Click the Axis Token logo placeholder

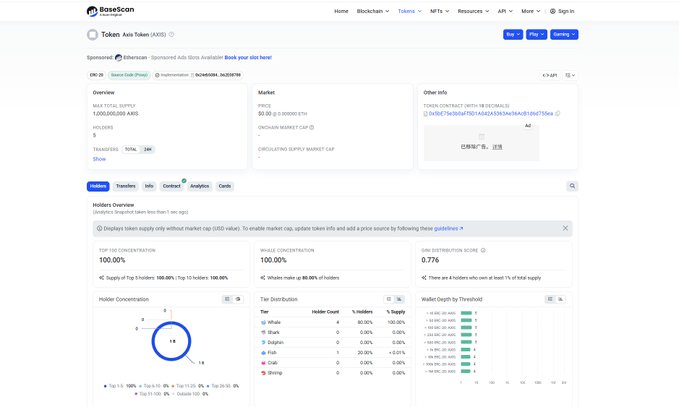(x=92, y=35)
